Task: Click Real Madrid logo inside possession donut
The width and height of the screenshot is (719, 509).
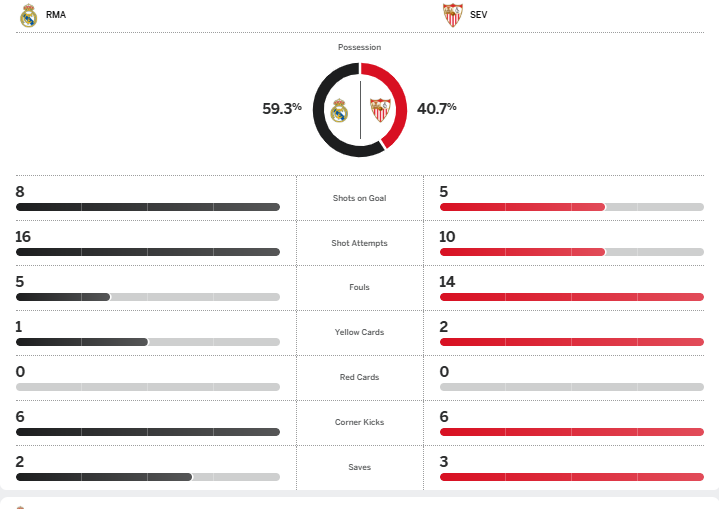Action: tap(339, 110)
